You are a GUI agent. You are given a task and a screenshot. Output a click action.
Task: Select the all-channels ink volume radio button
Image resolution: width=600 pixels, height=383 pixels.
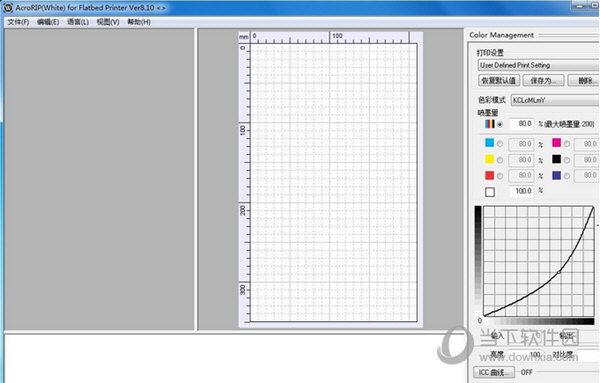click(x=500, y=124)
